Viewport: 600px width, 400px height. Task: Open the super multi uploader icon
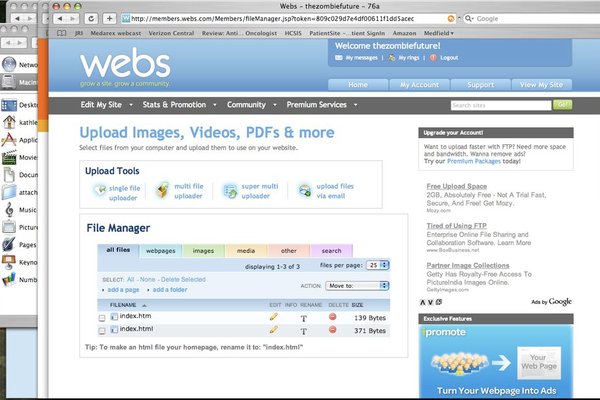click(230, 190)
